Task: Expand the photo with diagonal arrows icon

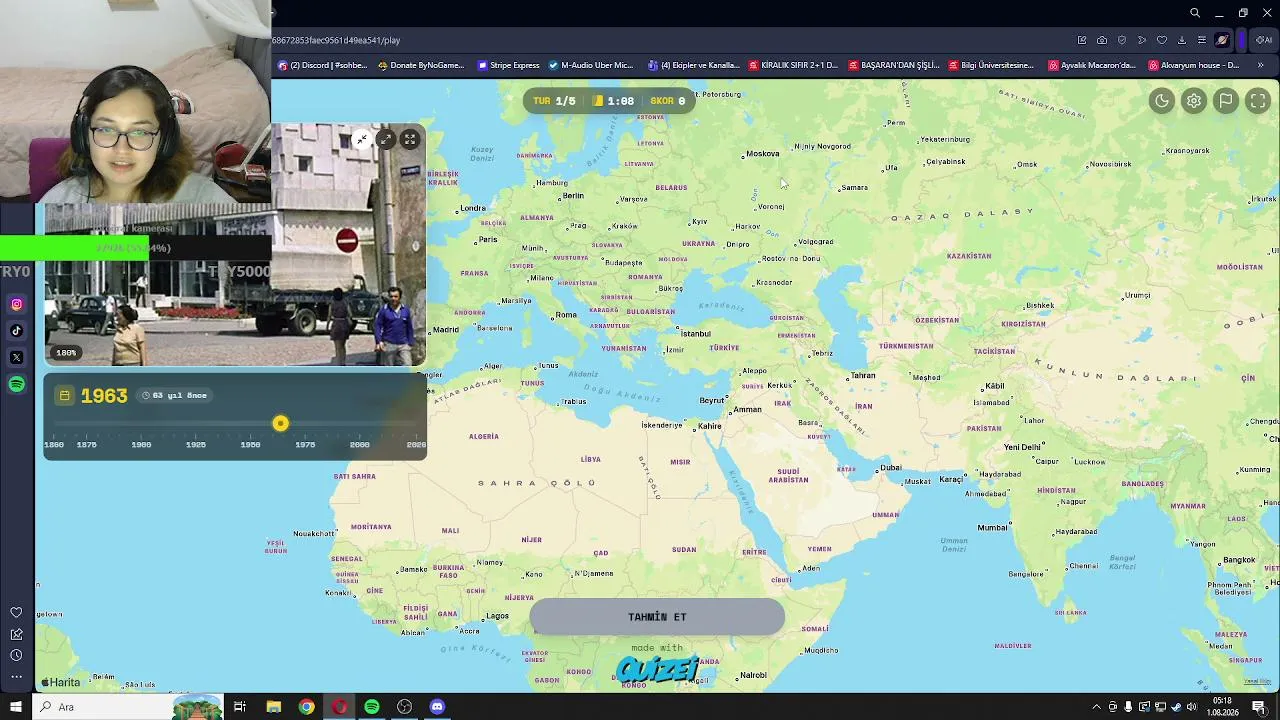Action: 385,139
